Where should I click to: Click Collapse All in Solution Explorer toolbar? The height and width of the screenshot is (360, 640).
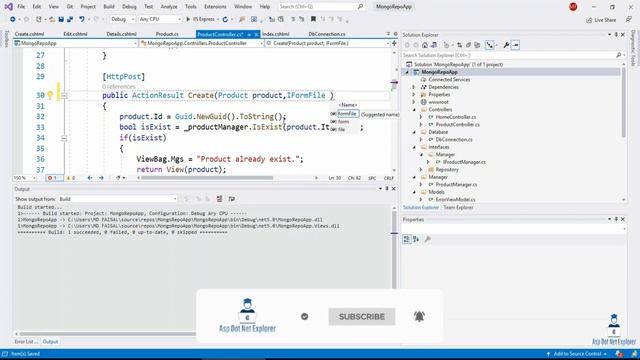[x=468, y=45]
